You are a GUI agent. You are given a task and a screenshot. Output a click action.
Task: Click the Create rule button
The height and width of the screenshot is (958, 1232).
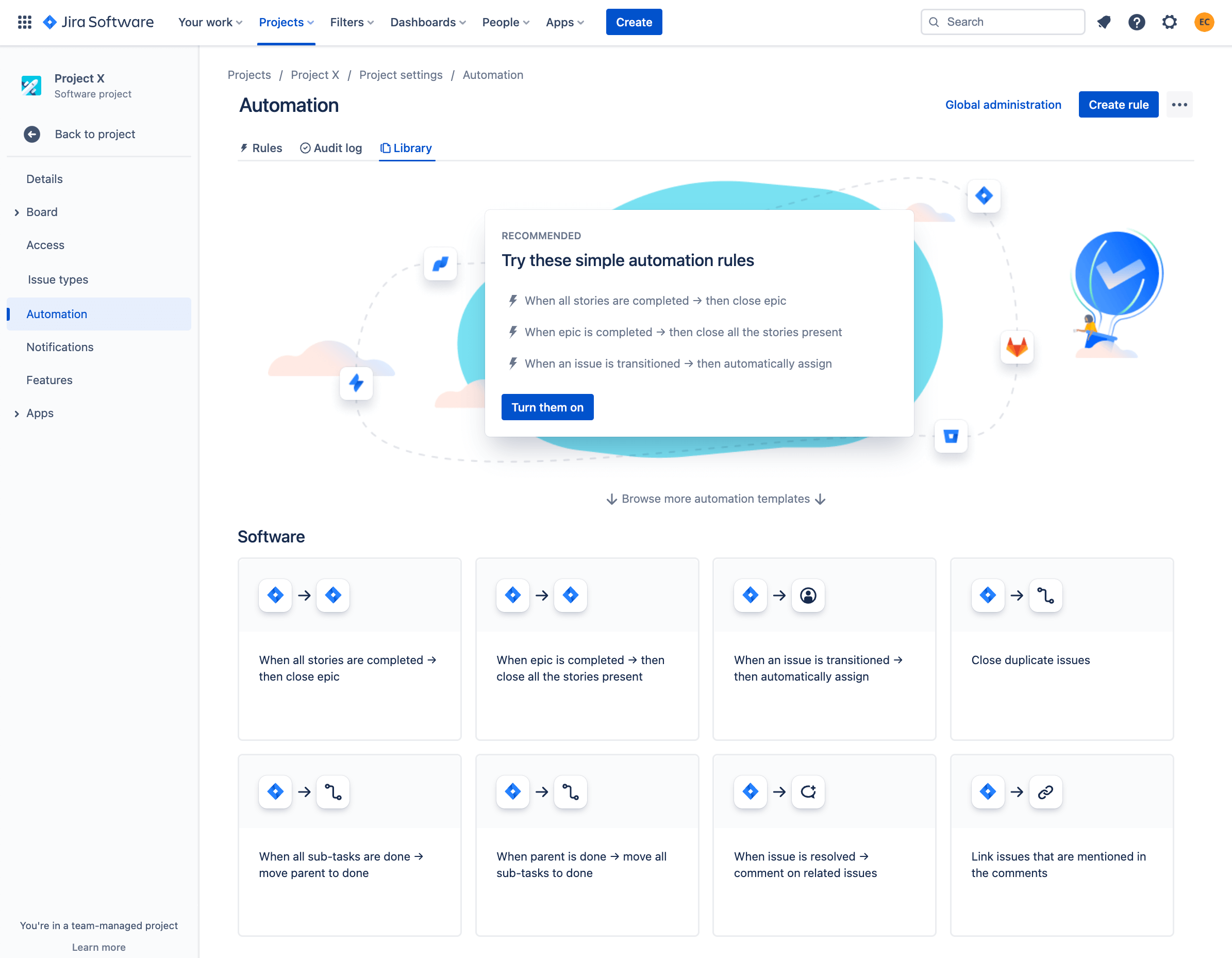(x=1118, y=104)
